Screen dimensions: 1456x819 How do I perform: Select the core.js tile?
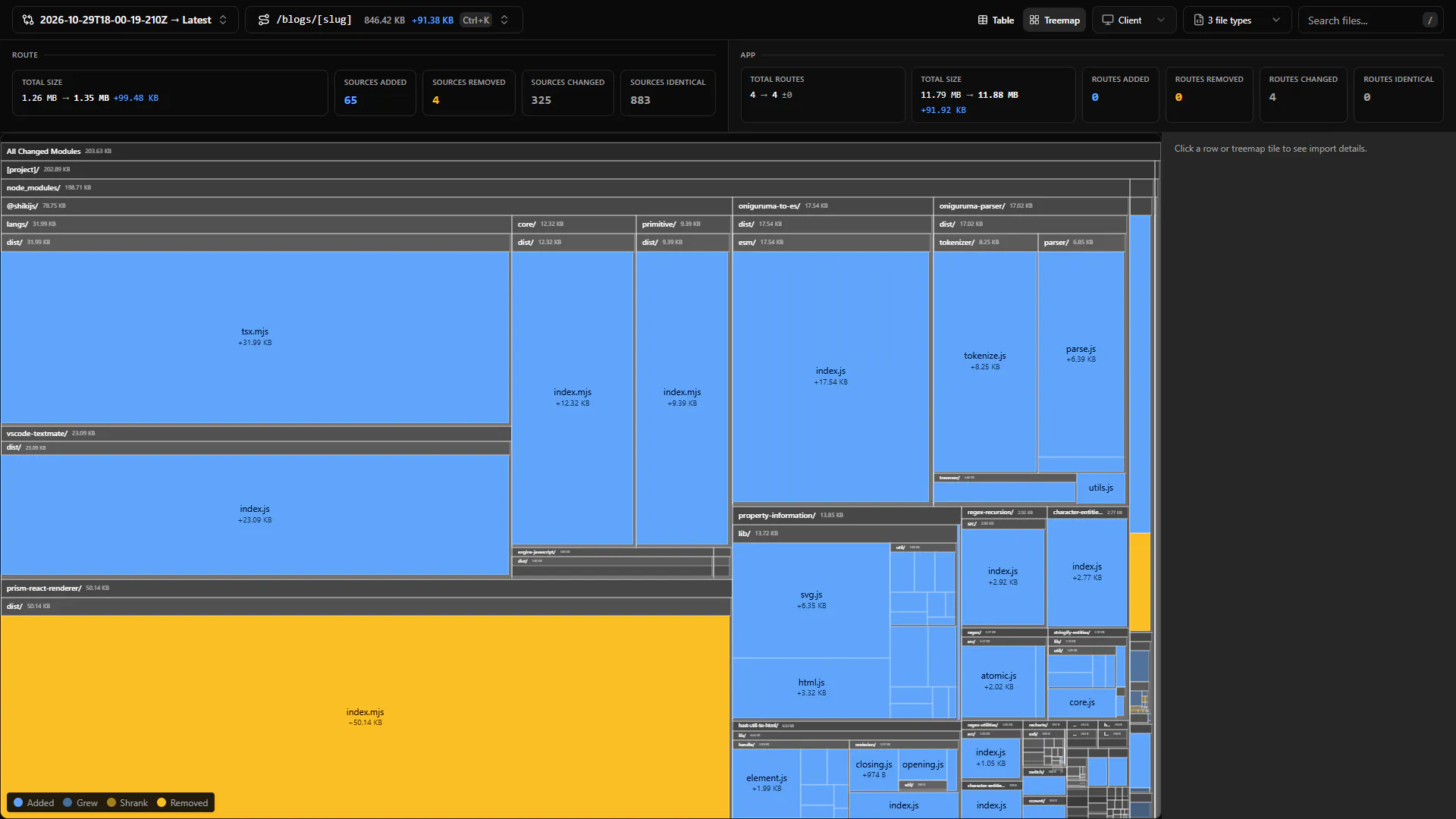click(1082, 702)
